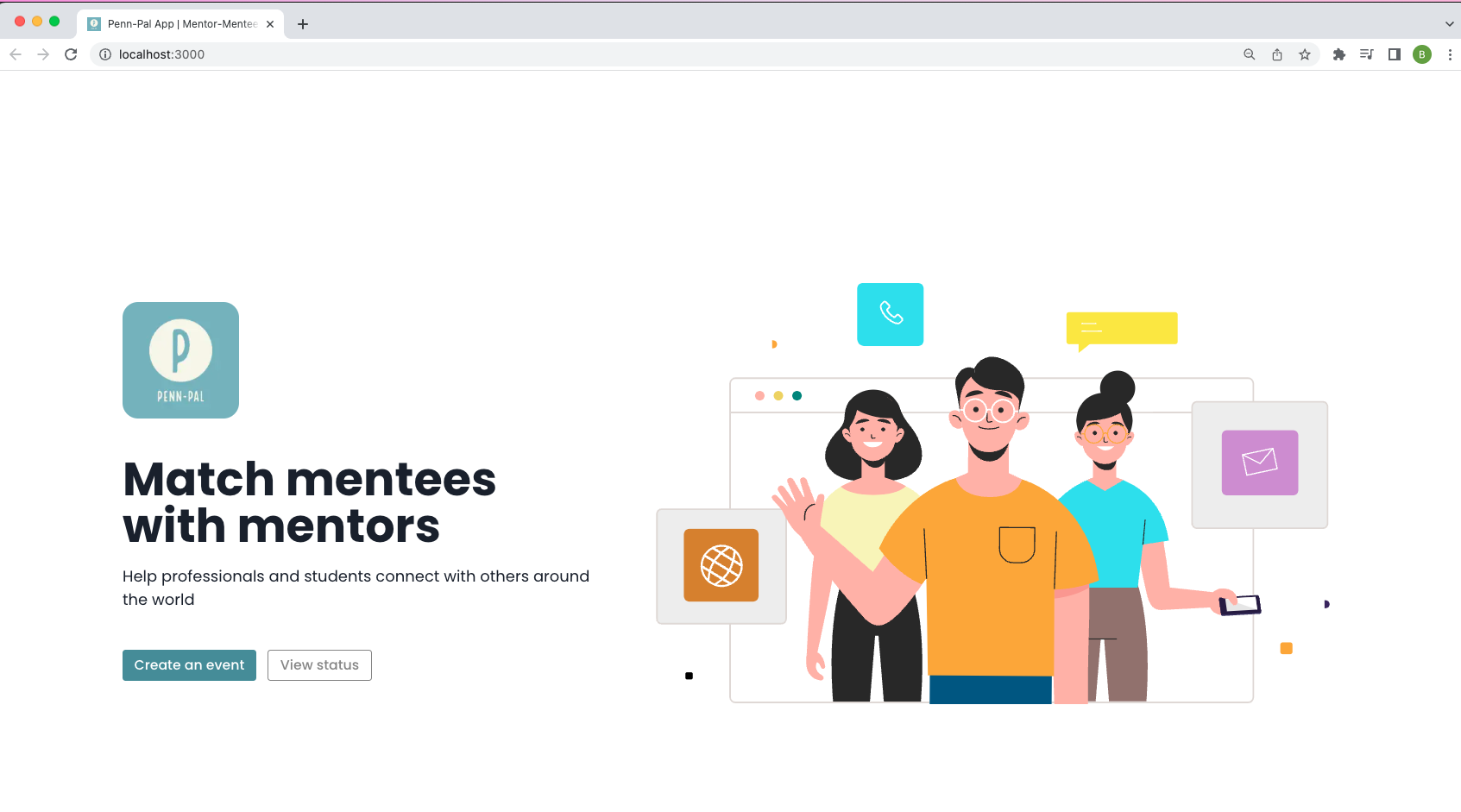Click the Create an event button
Screen dimensions: 1461x812
pyautogui.click(x=189, y=665)
